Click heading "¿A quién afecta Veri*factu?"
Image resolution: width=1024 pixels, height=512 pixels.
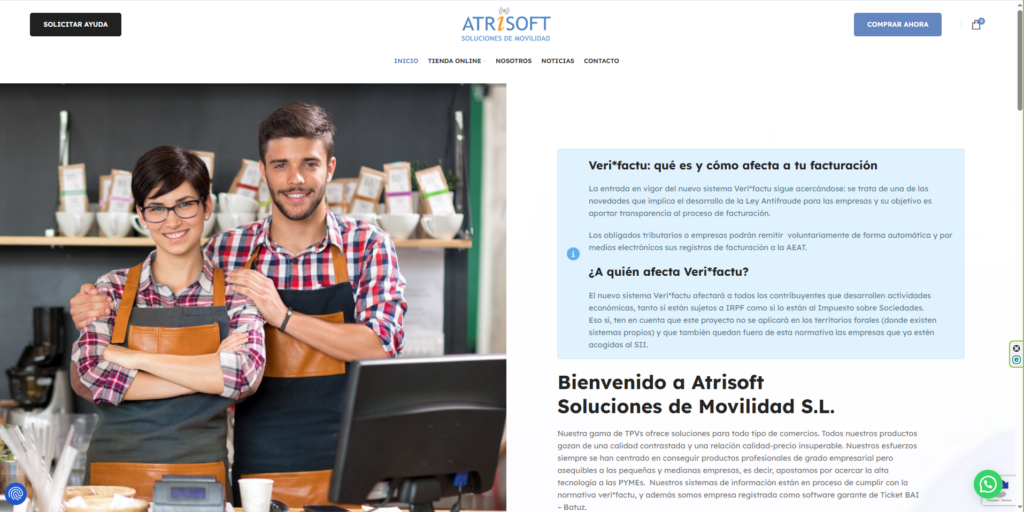[669, 272]
